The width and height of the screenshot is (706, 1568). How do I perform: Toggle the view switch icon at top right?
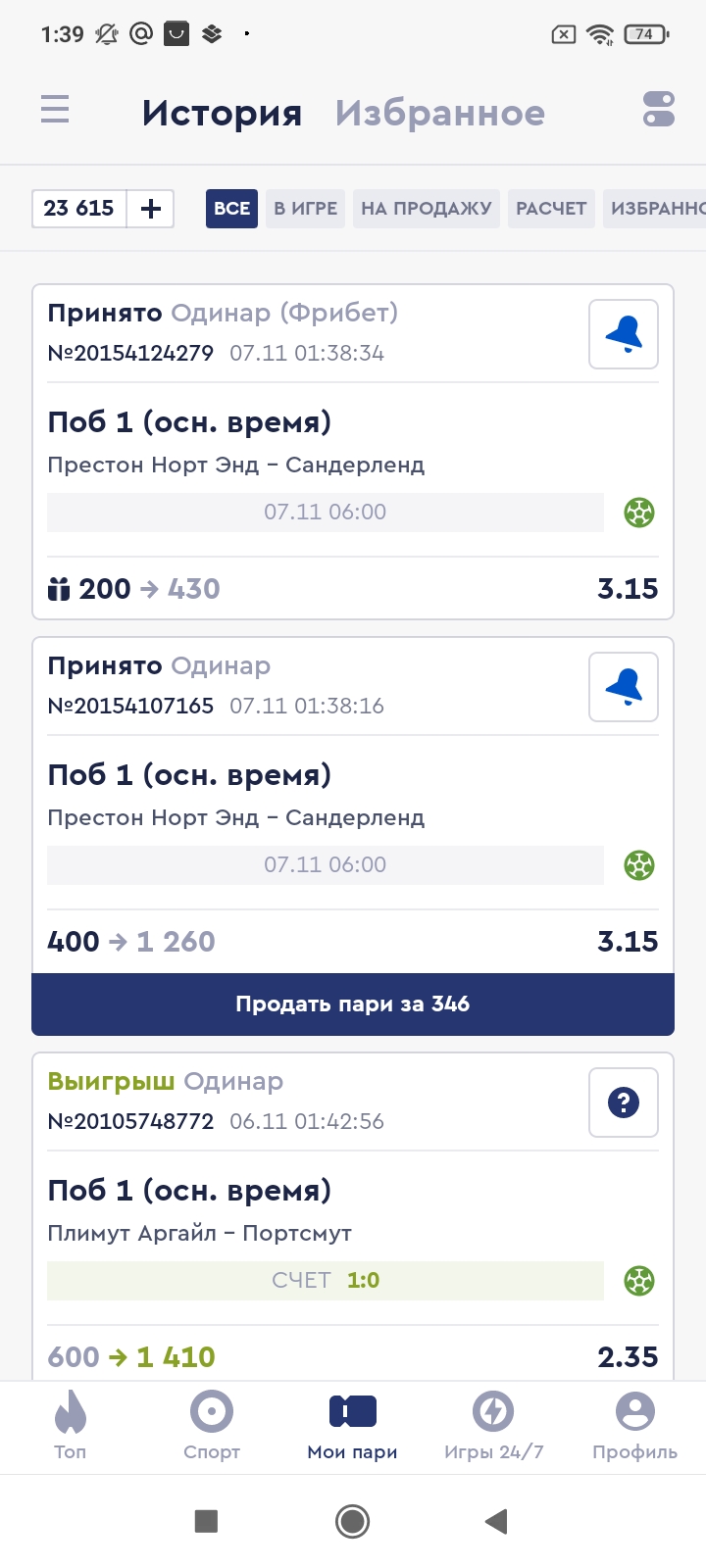(658, 109)
